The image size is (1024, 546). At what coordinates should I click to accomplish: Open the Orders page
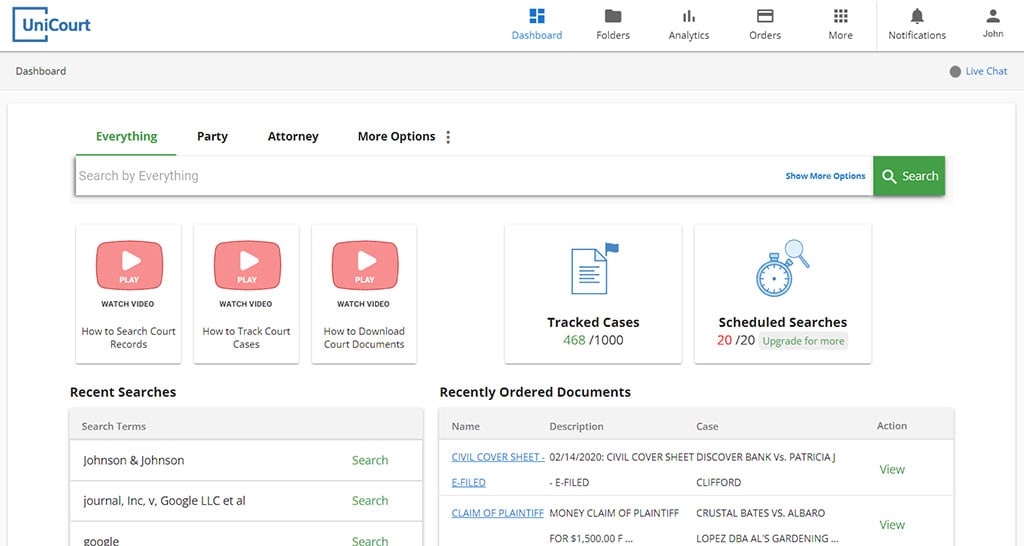765,24
